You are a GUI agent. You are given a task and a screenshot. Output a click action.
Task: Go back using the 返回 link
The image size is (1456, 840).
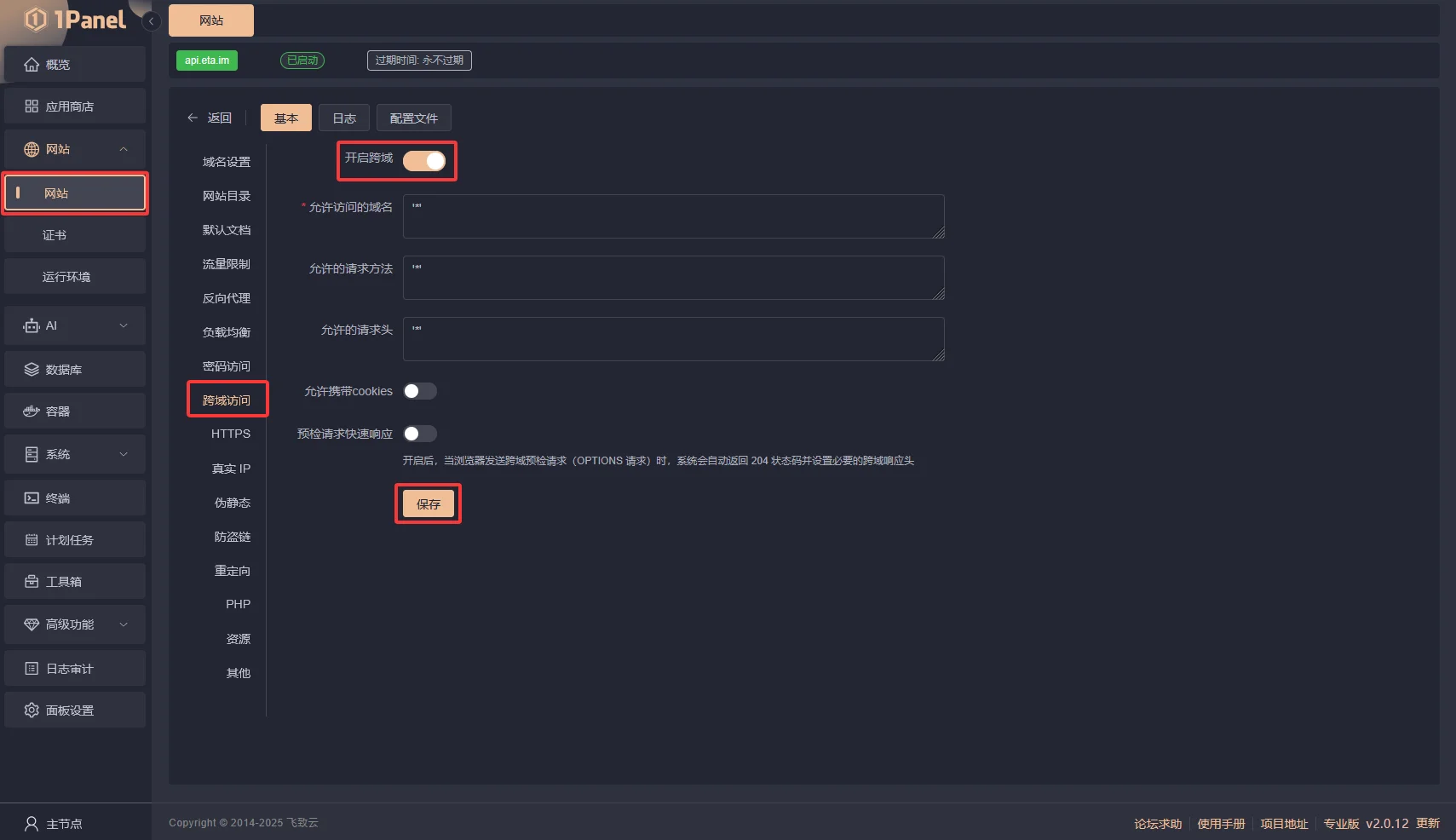(x=210, y=118)
